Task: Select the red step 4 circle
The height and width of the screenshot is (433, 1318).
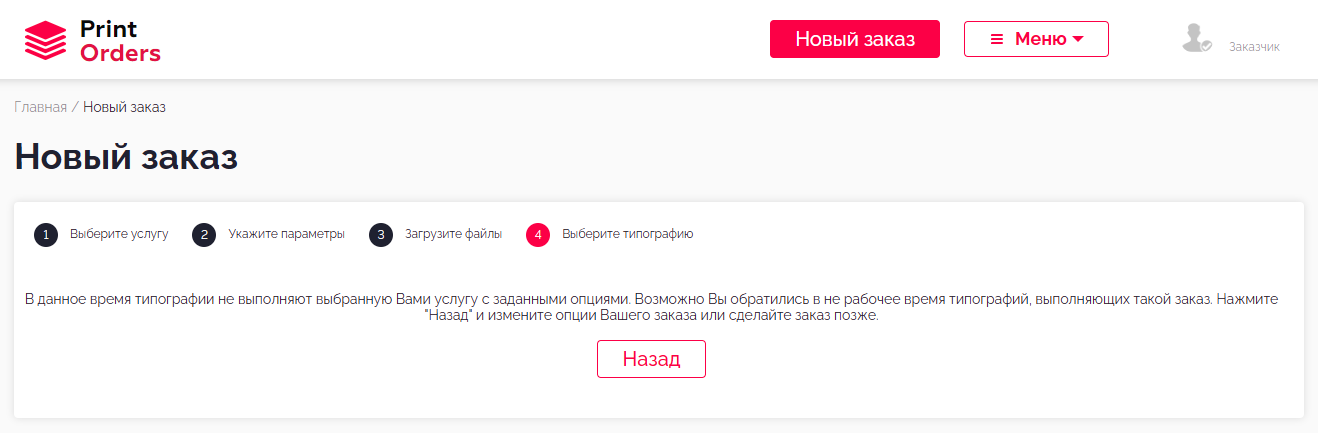Action: click(x=538, y=235)
